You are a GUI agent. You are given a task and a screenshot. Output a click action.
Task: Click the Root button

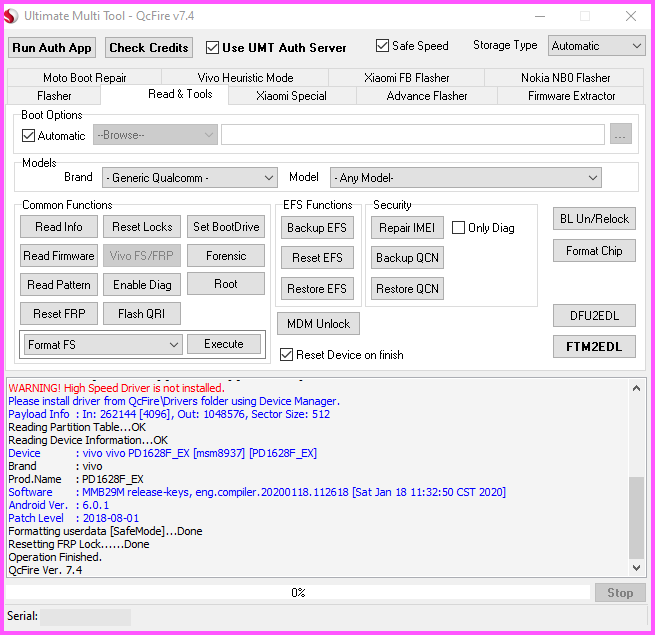pos(226,284)
